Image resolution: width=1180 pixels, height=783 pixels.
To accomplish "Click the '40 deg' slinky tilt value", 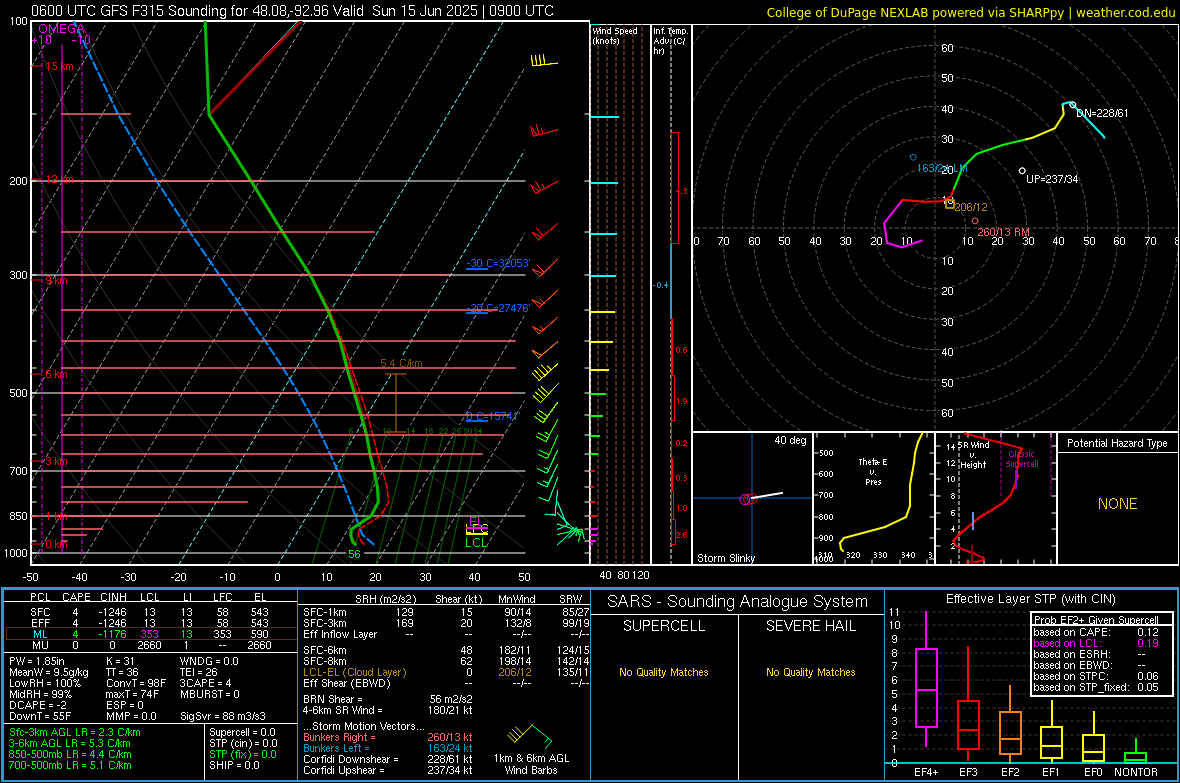I will pos(790,440).
